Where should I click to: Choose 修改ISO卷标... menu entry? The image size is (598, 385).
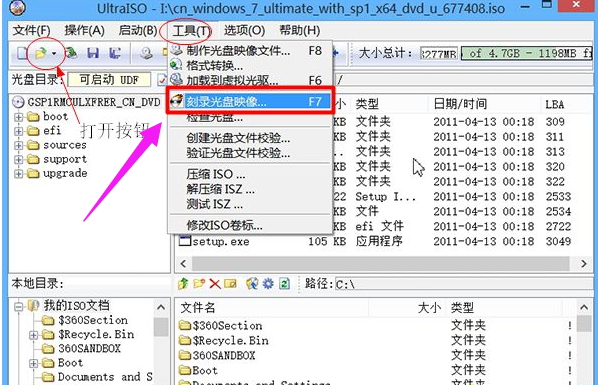250,226
